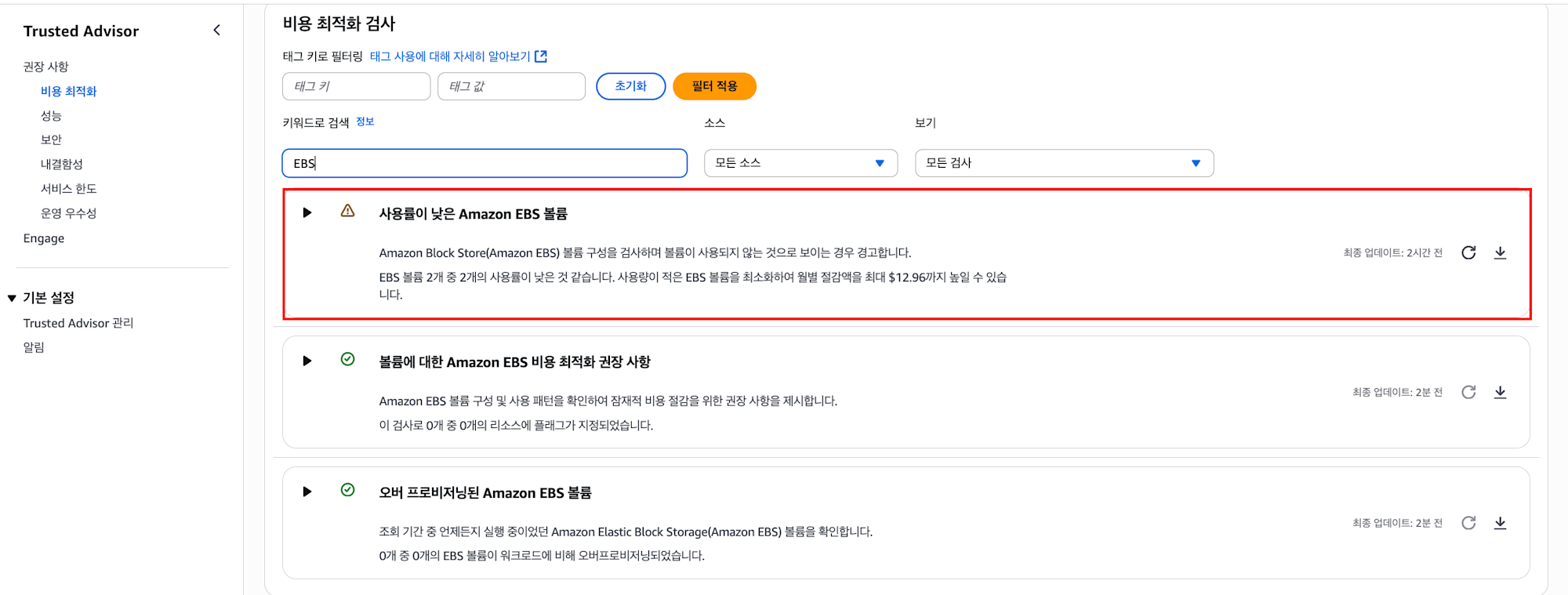Open the 보안 category
The image size is (1568, 595).
click(x=51, y=140)
